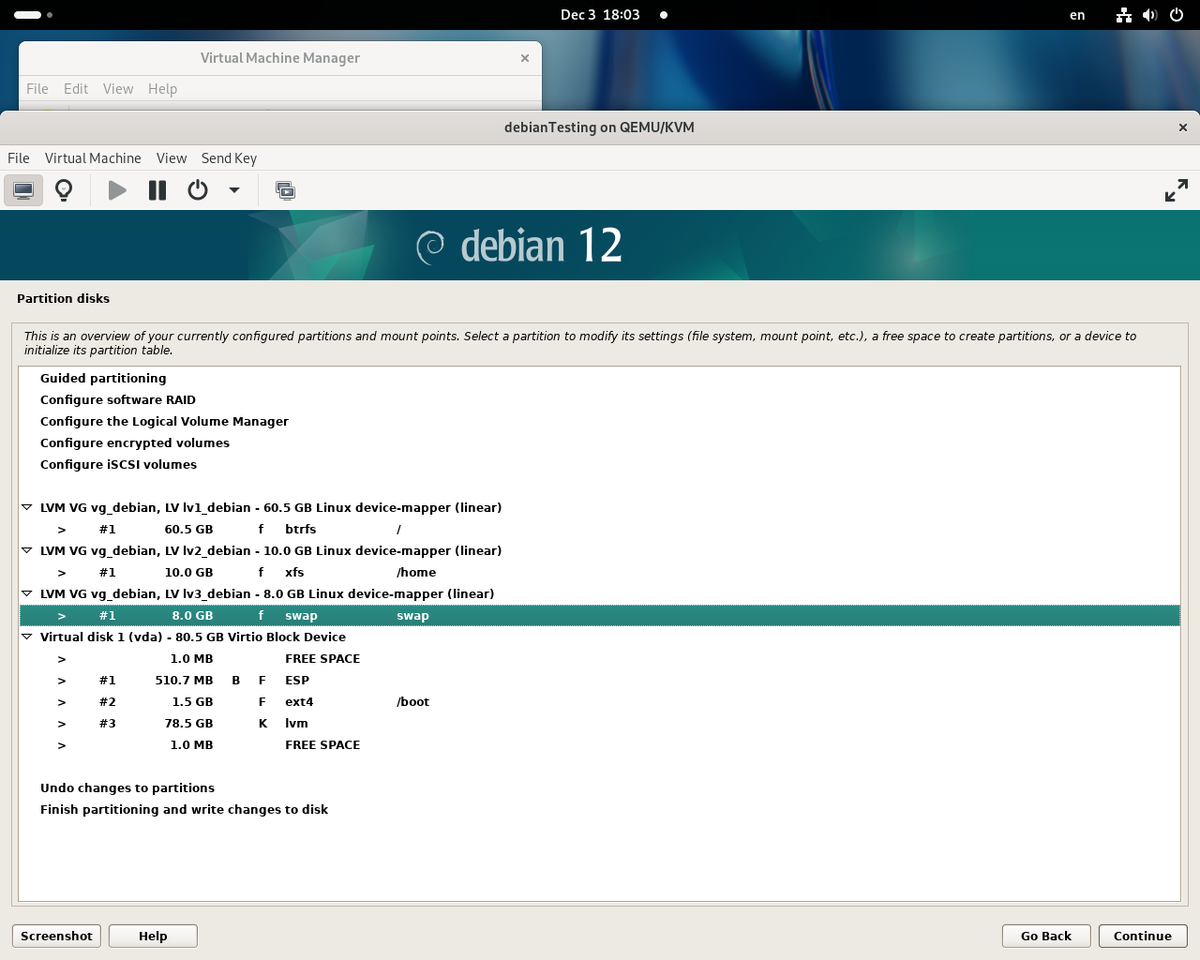Close the Virtual Machine Manager window
The image size is (1200, 960).
tap(524, 58)
